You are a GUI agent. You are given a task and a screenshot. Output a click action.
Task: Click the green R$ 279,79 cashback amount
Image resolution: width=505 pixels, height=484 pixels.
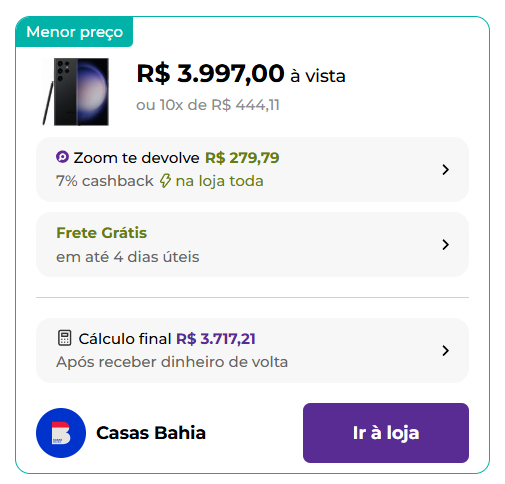point(242,158)
